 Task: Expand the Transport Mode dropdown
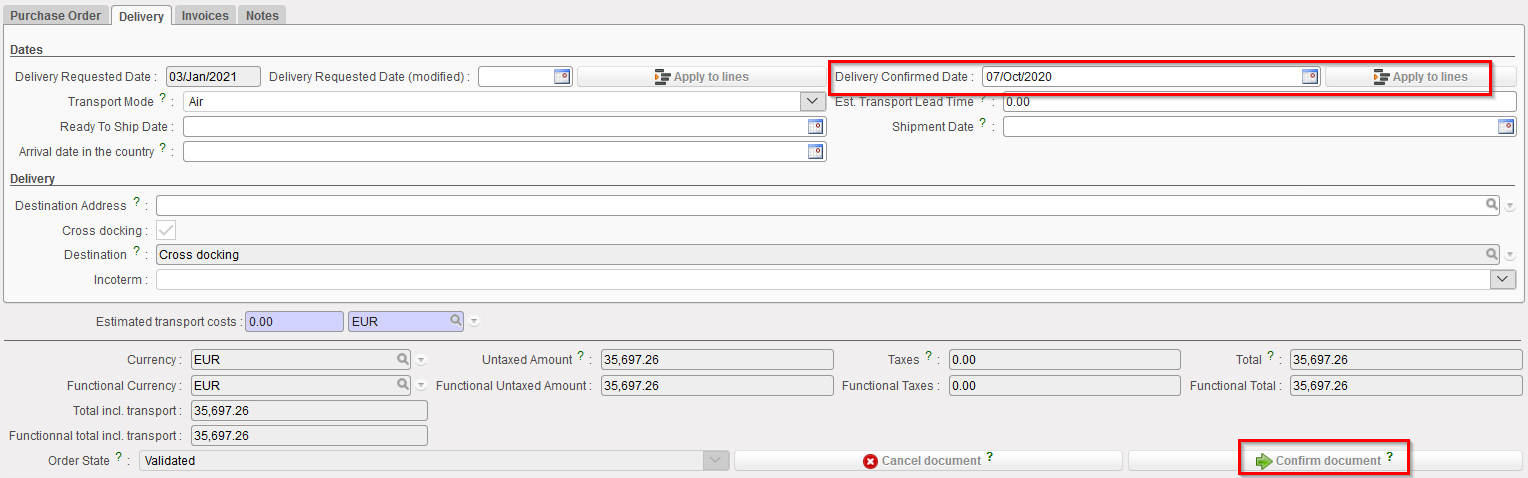pyautogui.click(x=811, y=102)
